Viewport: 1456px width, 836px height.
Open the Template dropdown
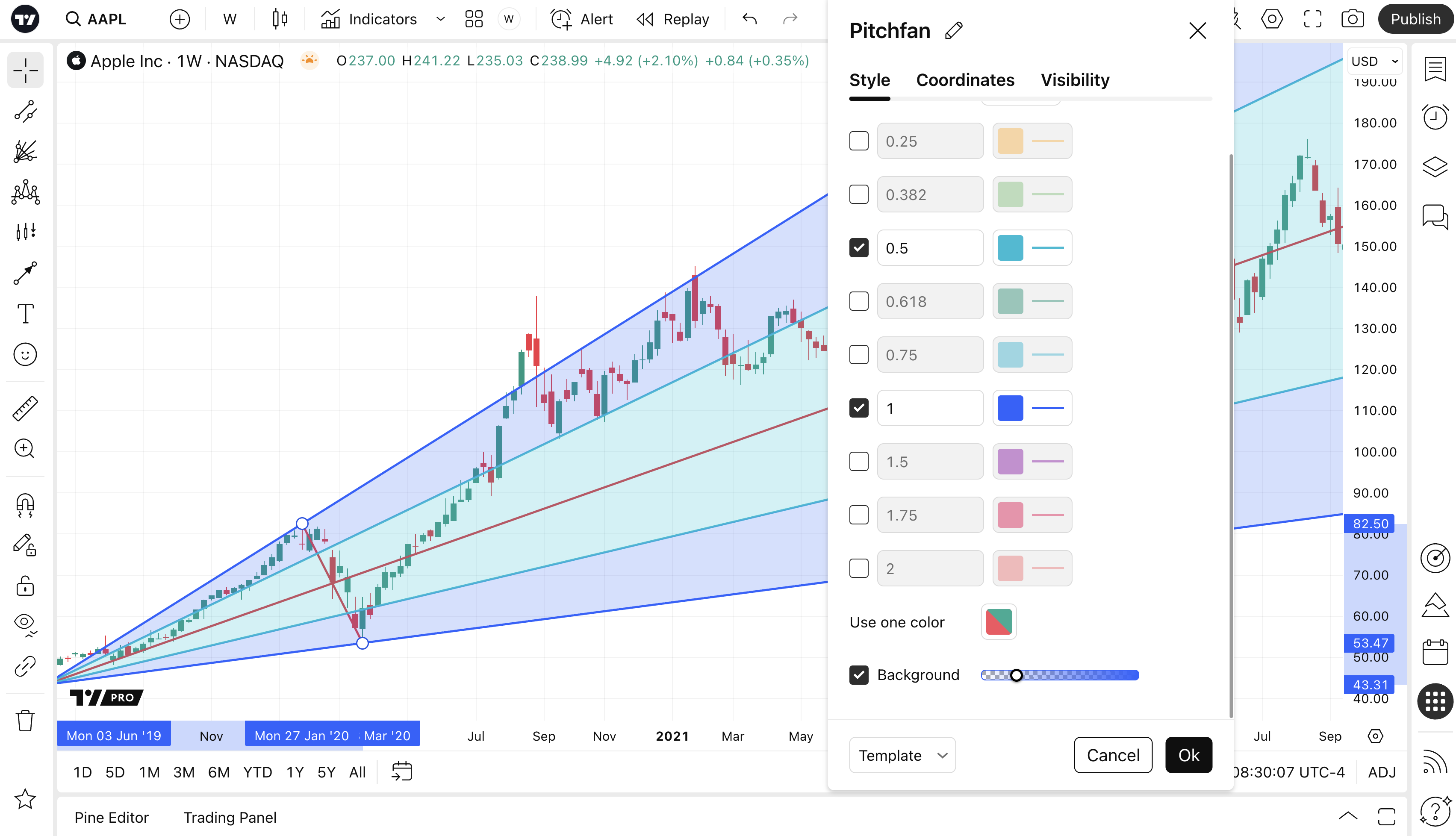tap(902, 755)
